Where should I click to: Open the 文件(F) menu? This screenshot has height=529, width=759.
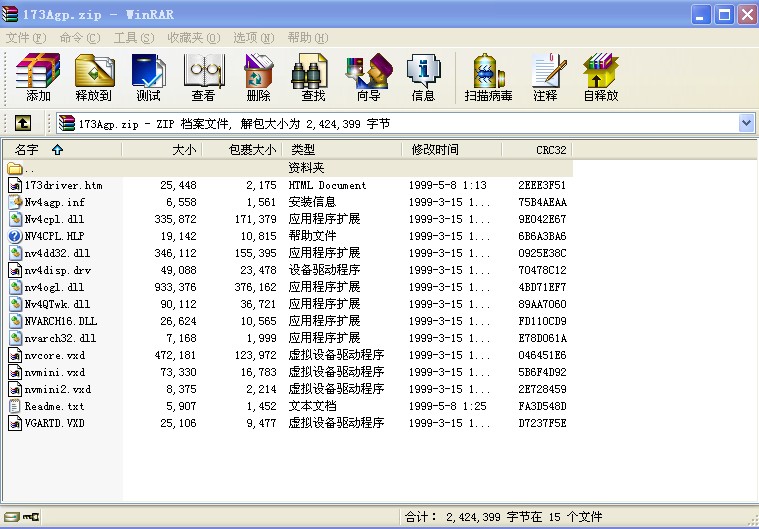(26, 38)
